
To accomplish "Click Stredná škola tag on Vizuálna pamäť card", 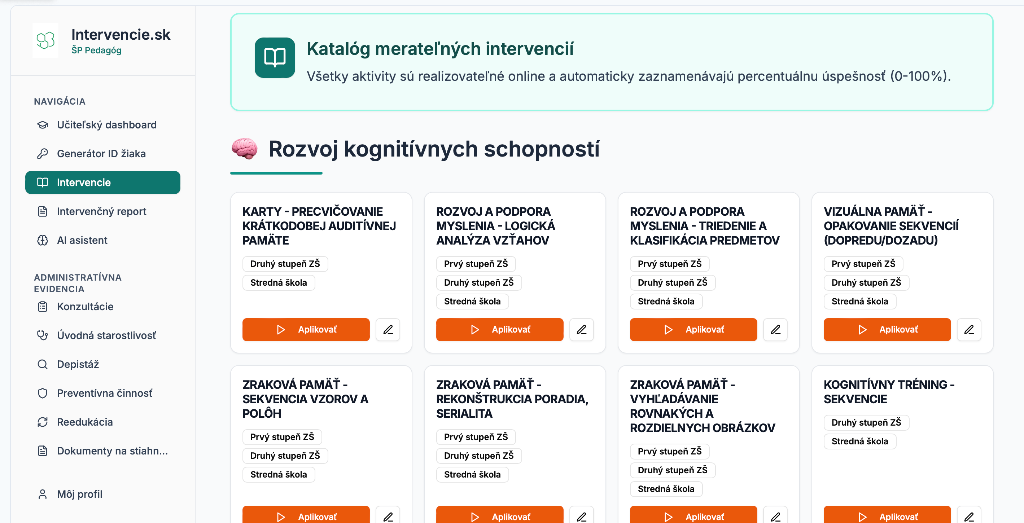I will 860,301.
